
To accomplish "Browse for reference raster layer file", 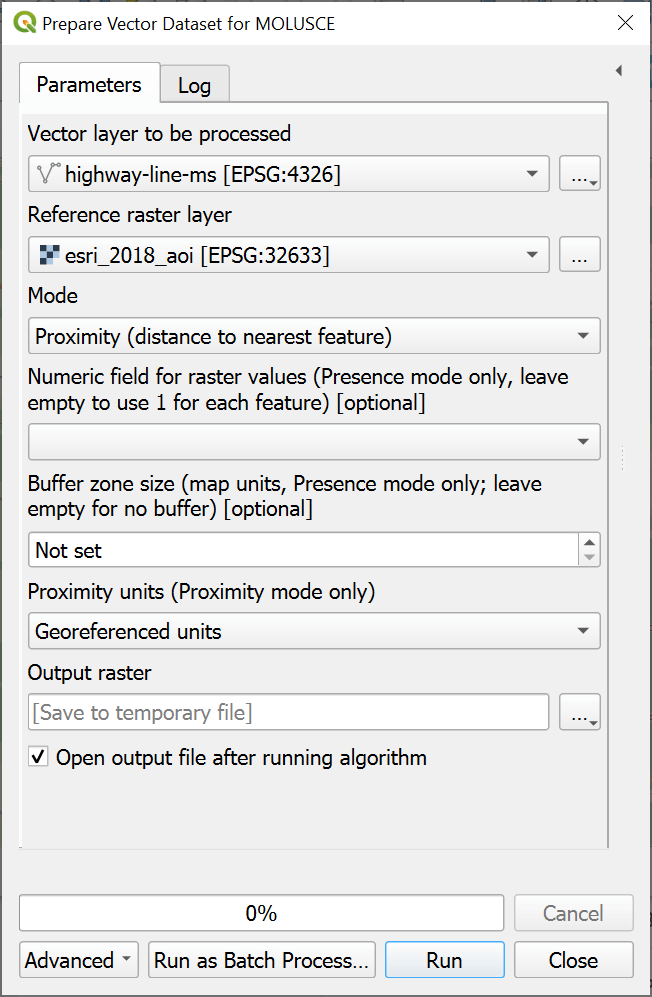I will [579, 255].
